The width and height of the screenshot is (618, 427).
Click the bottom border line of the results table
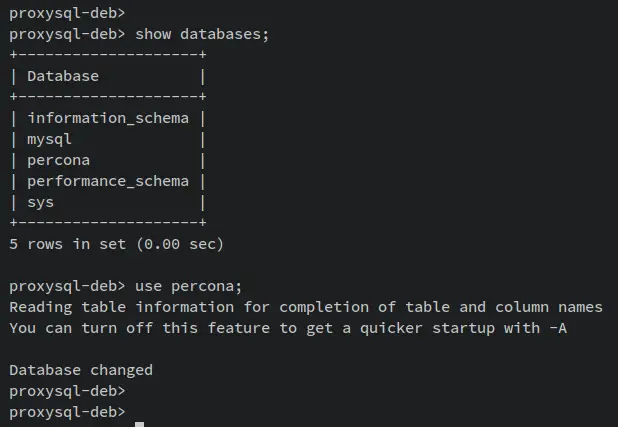108,223
